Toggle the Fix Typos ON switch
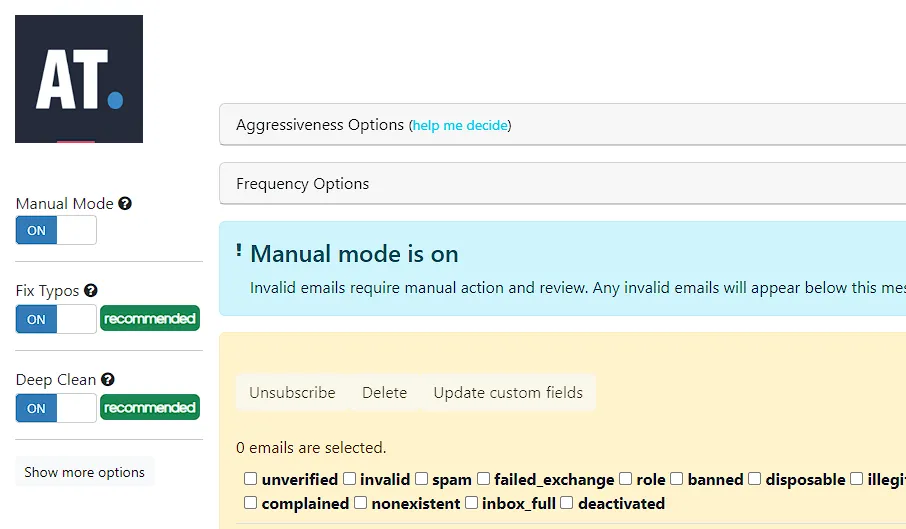906x529 pixels. (56, 319)
